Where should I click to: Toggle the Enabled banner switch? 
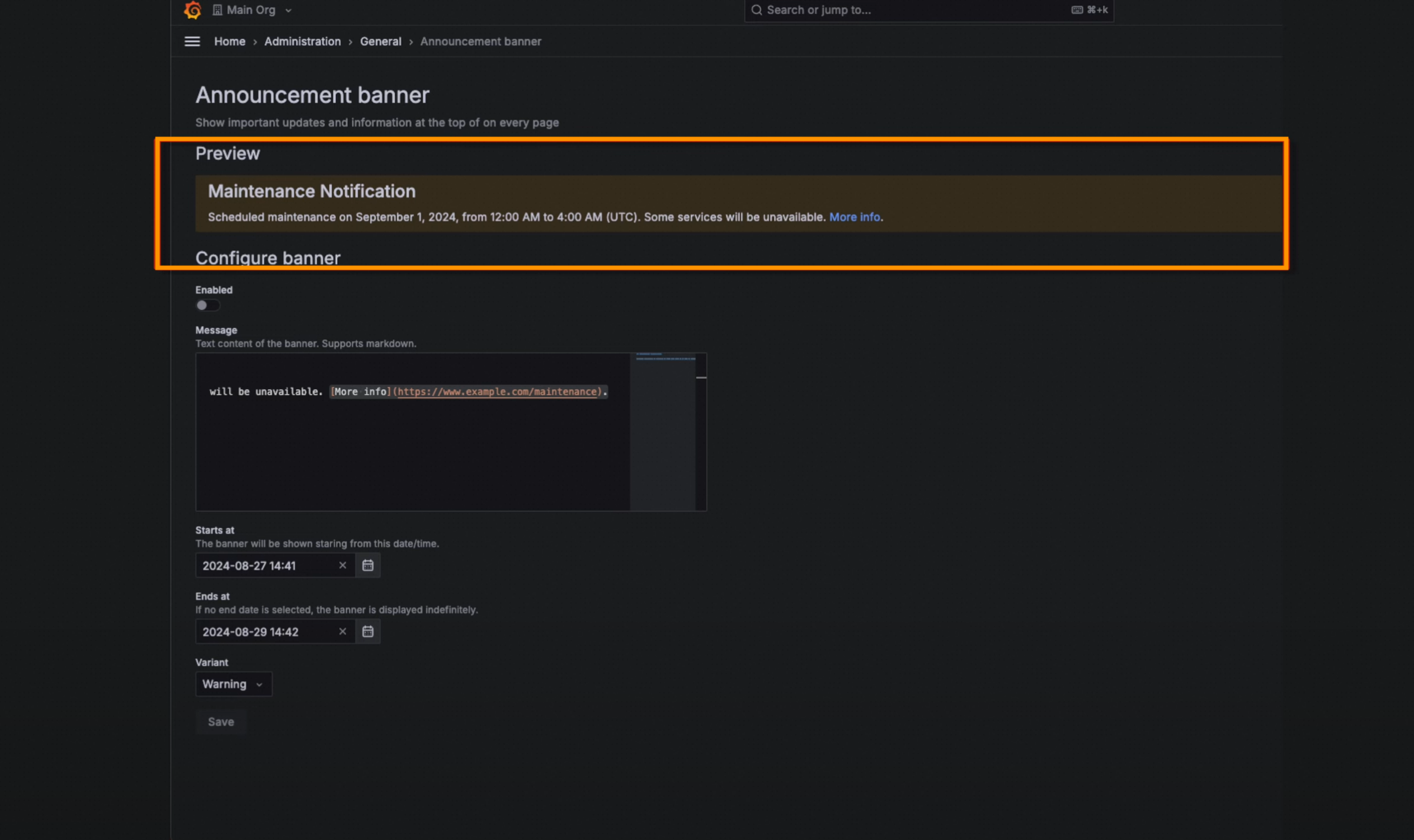pos(207,305)
